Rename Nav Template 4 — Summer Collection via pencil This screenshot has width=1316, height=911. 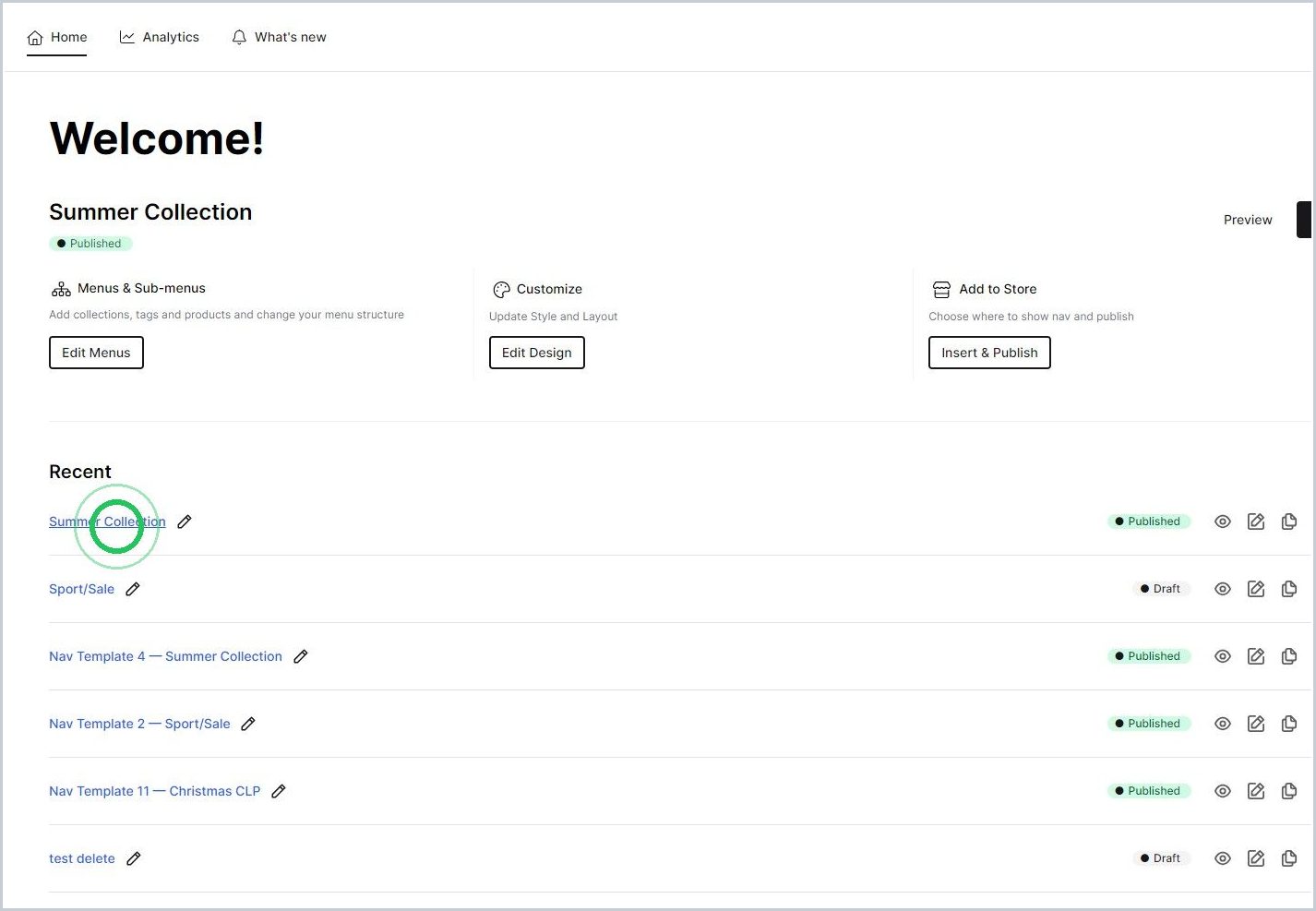[x=301, y=656]
